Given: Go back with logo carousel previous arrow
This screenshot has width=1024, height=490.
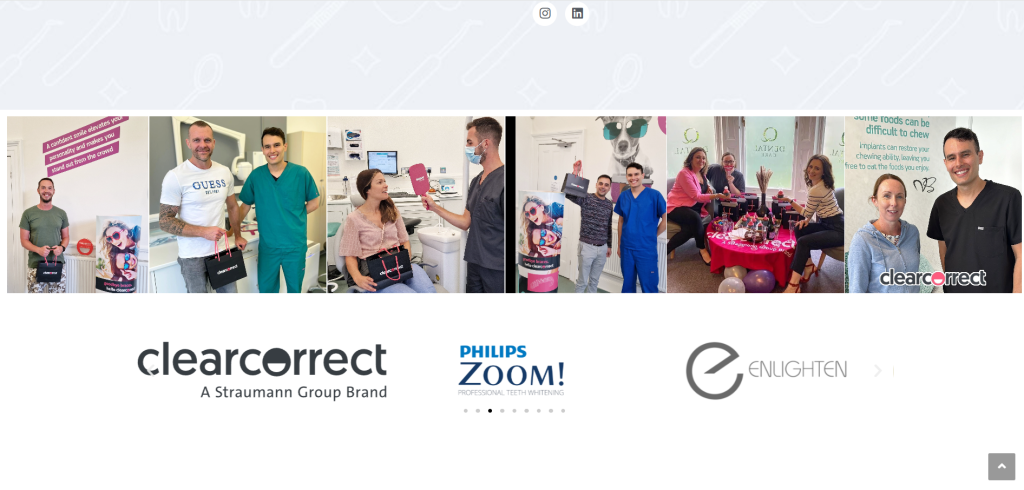Looking at the screenshot, I should tap(151, 371).
